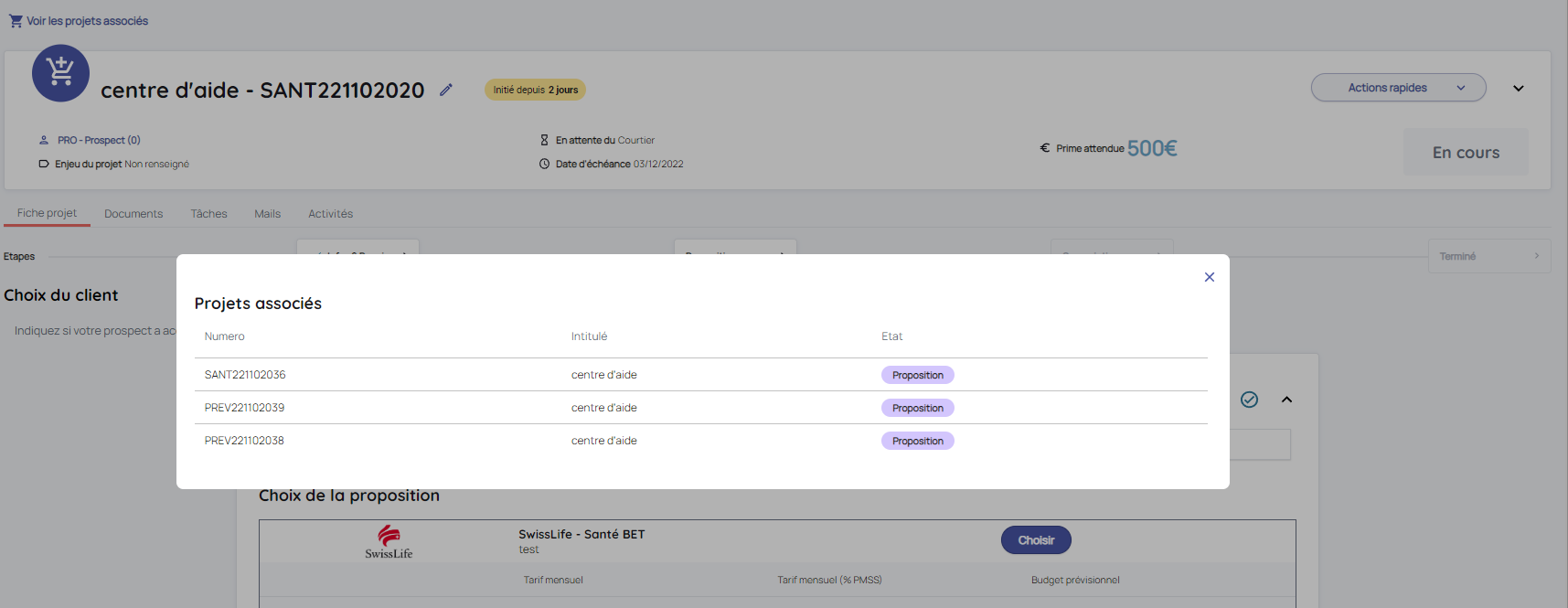Click the Terminé step in Etapes
The image size is (1568, 608).
tap(1488, 256)
